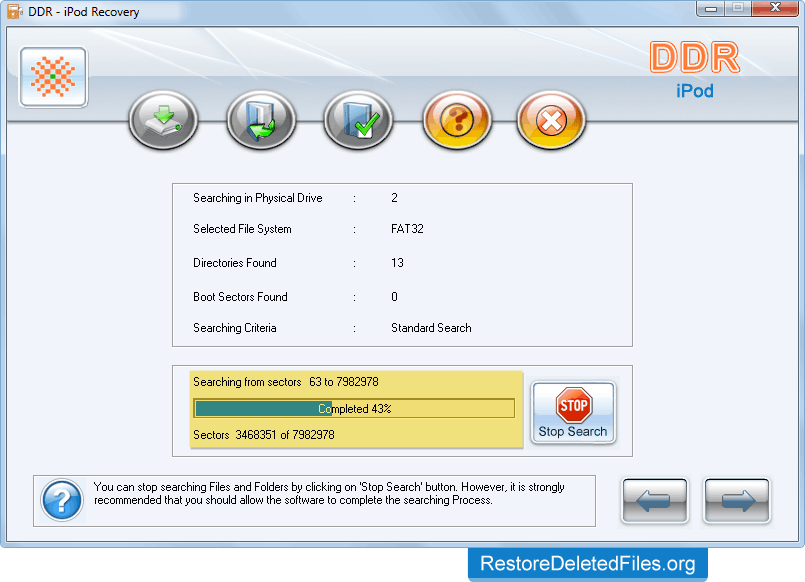Open help via orange question mark icon
Screen dimensions: 805x582
tap(456, 120)
